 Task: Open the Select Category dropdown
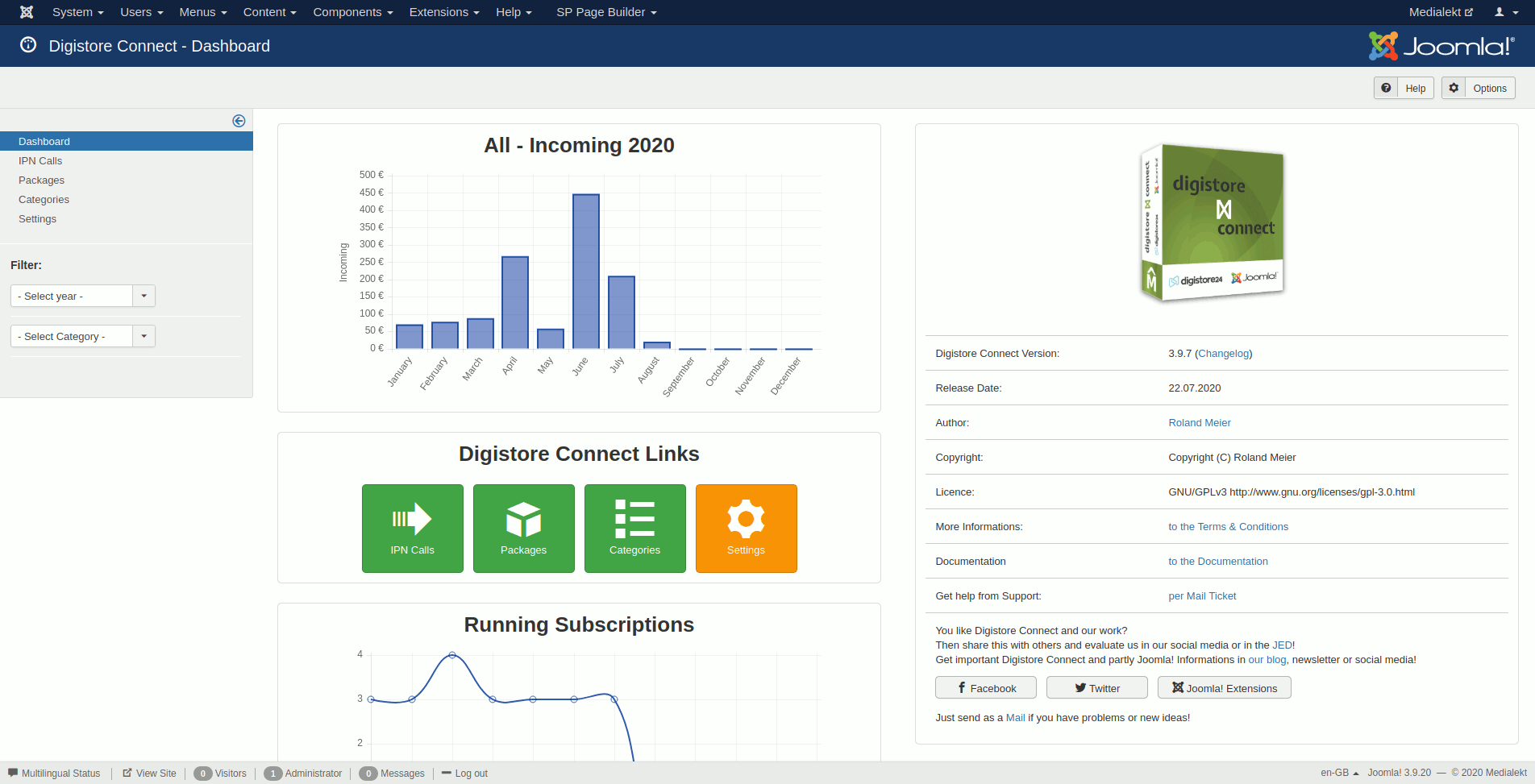click(x=83, y=336)
